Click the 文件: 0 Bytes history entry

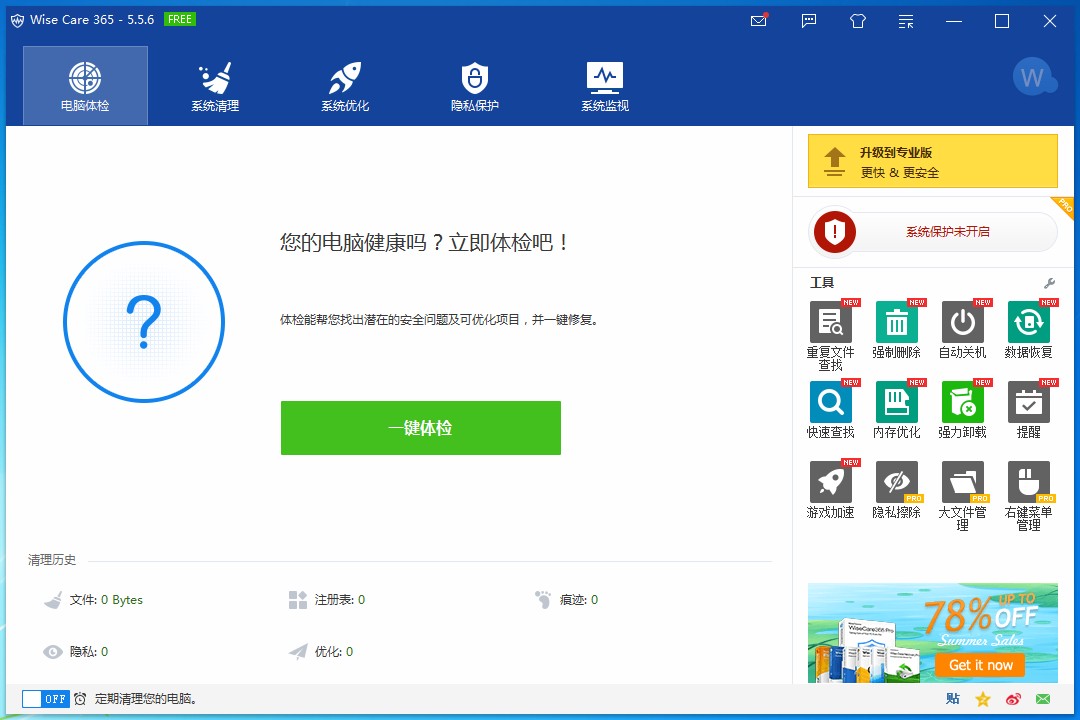pos(93,600)
